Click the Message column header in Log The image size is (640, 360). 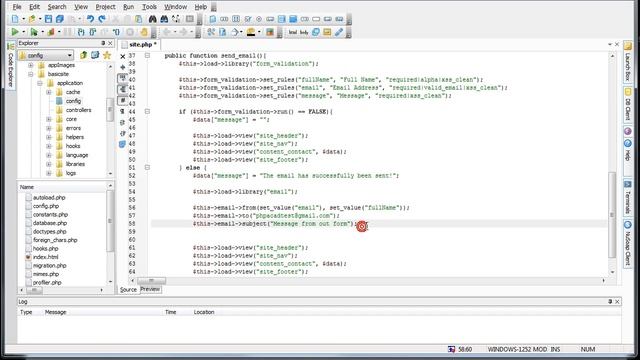(56, 312)
